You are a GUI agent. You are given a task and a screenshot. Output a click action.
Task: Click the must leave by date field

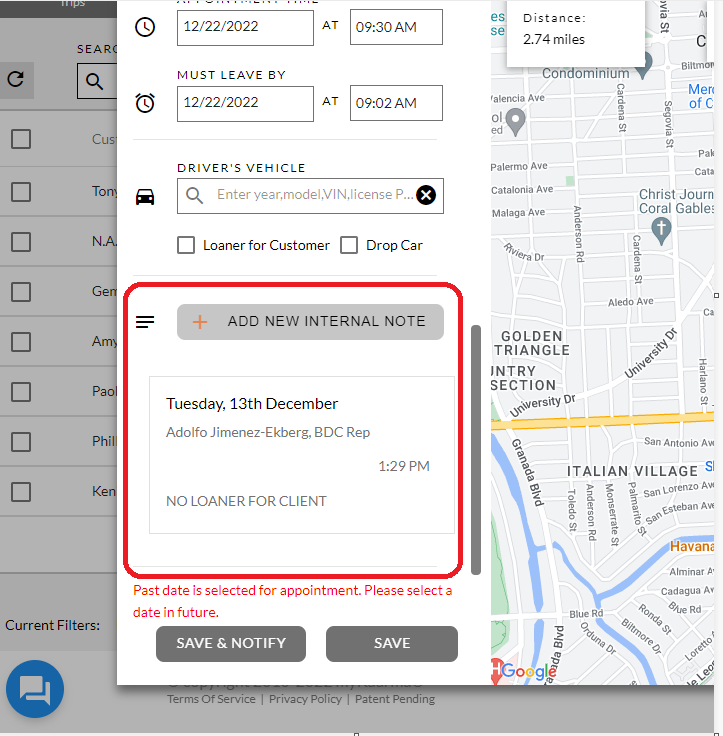(x=245, y=103)
